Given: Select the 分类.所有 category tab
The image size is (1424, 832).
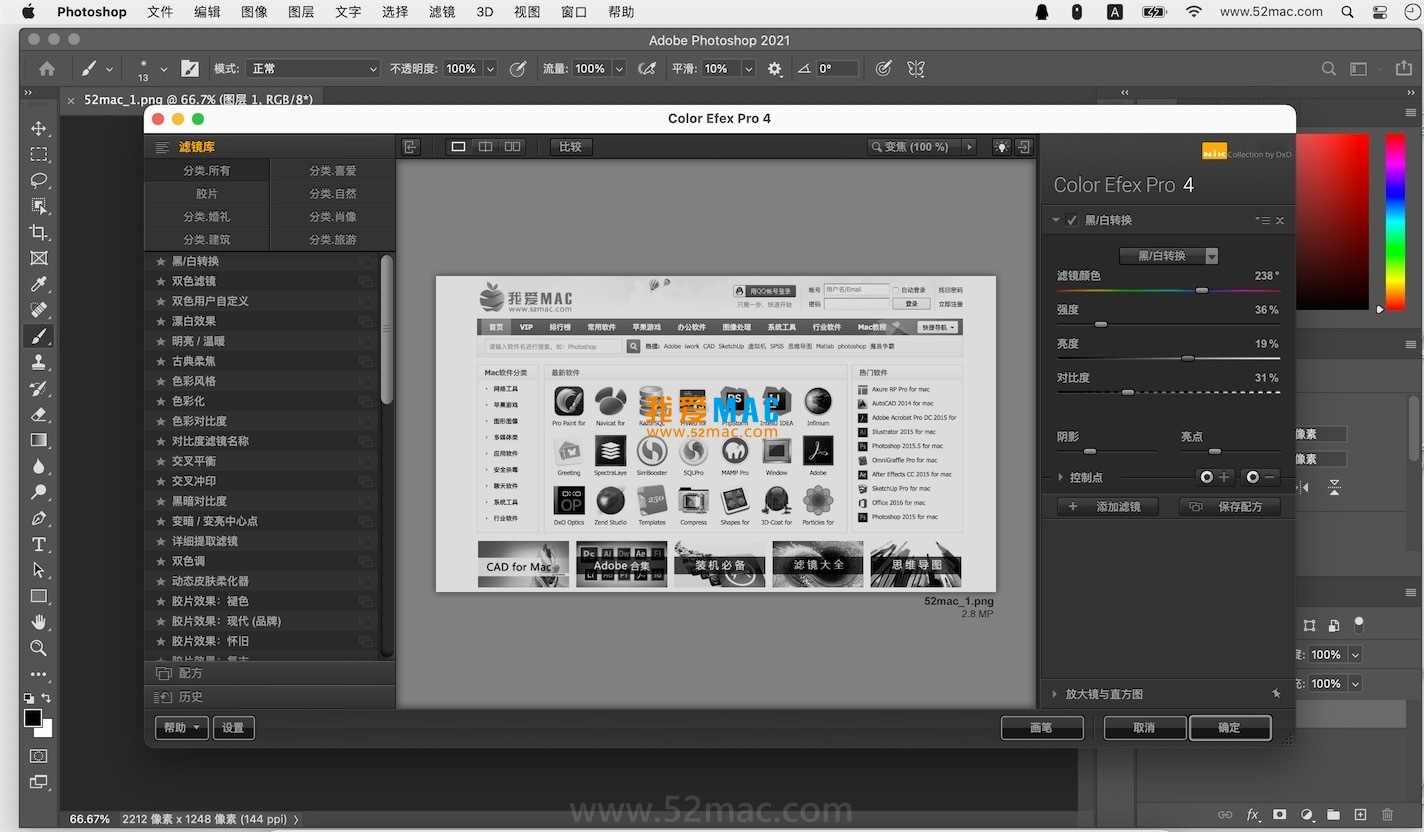Looking at the screenshot, I should pos(207,170).
